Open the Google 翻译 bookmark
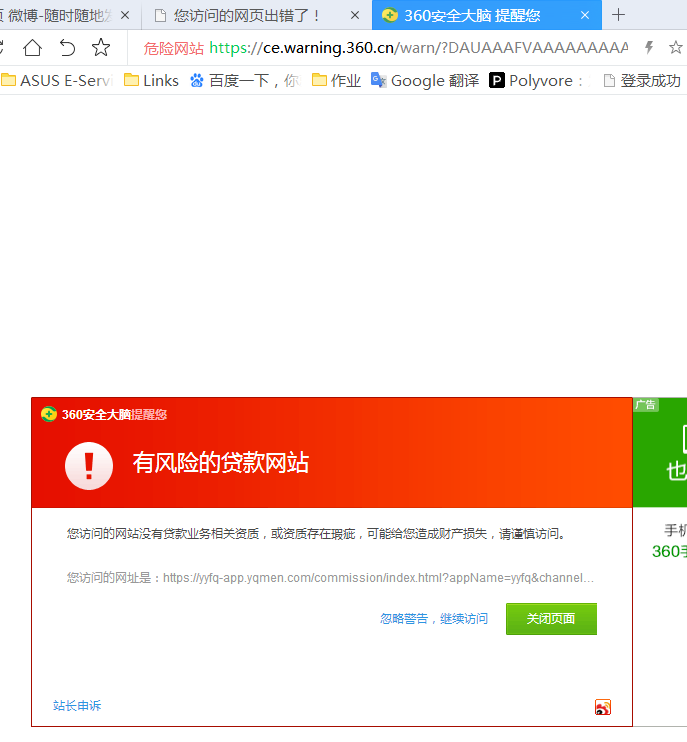This screenshot has width=687, height=742. pos(425,81)
